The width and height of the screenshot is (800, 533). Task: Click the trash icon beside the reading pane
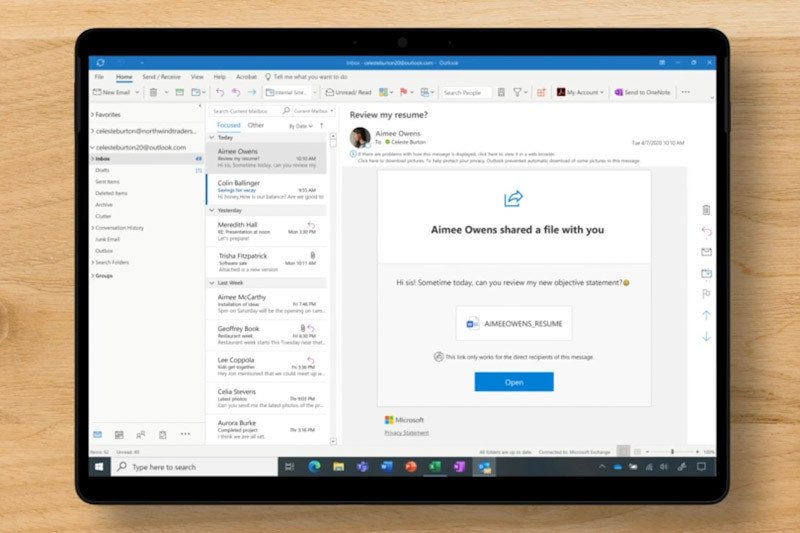click(706, 210)
